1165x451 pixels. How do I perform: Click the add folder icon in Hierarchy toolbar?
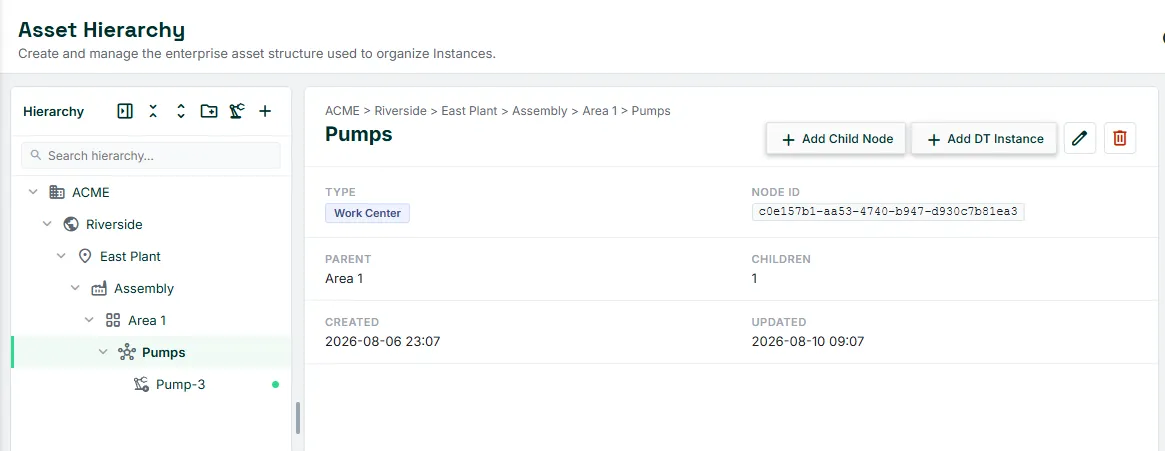point(209,111)
